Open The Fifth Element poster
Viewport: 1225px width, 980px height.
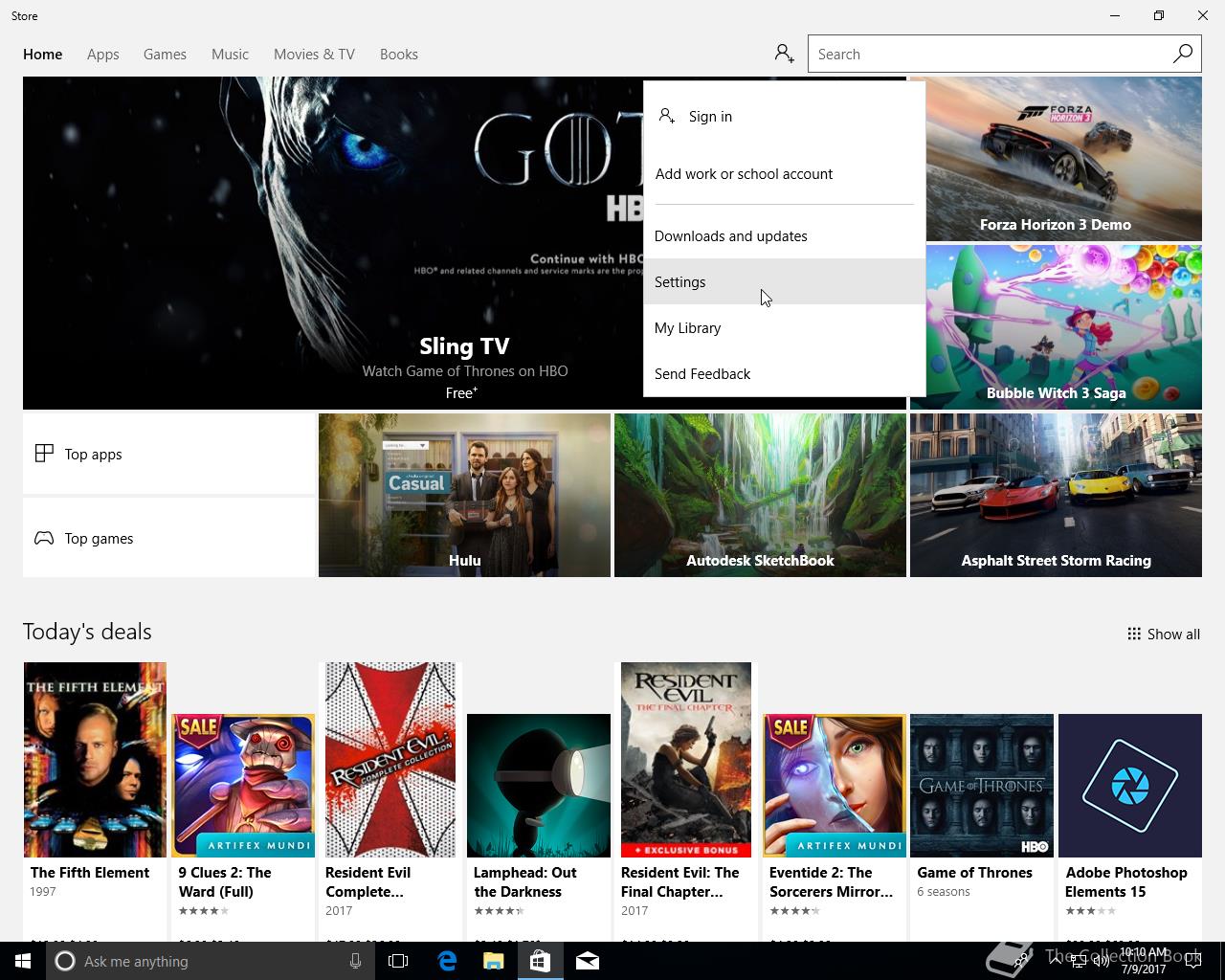pyautogui.click(x=95, y=760)
